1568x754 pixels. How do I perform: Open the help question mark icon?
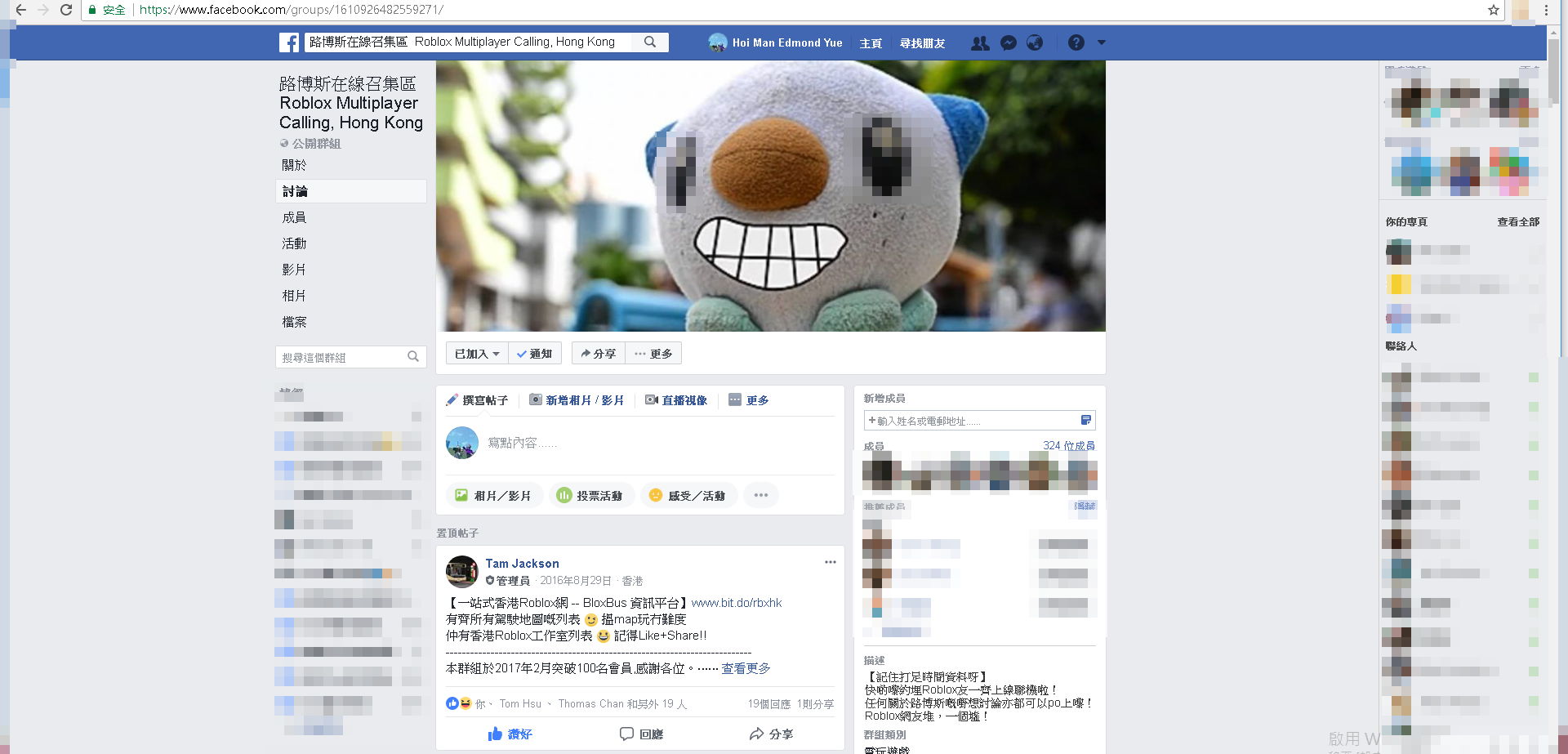(x=1076, y=42)
